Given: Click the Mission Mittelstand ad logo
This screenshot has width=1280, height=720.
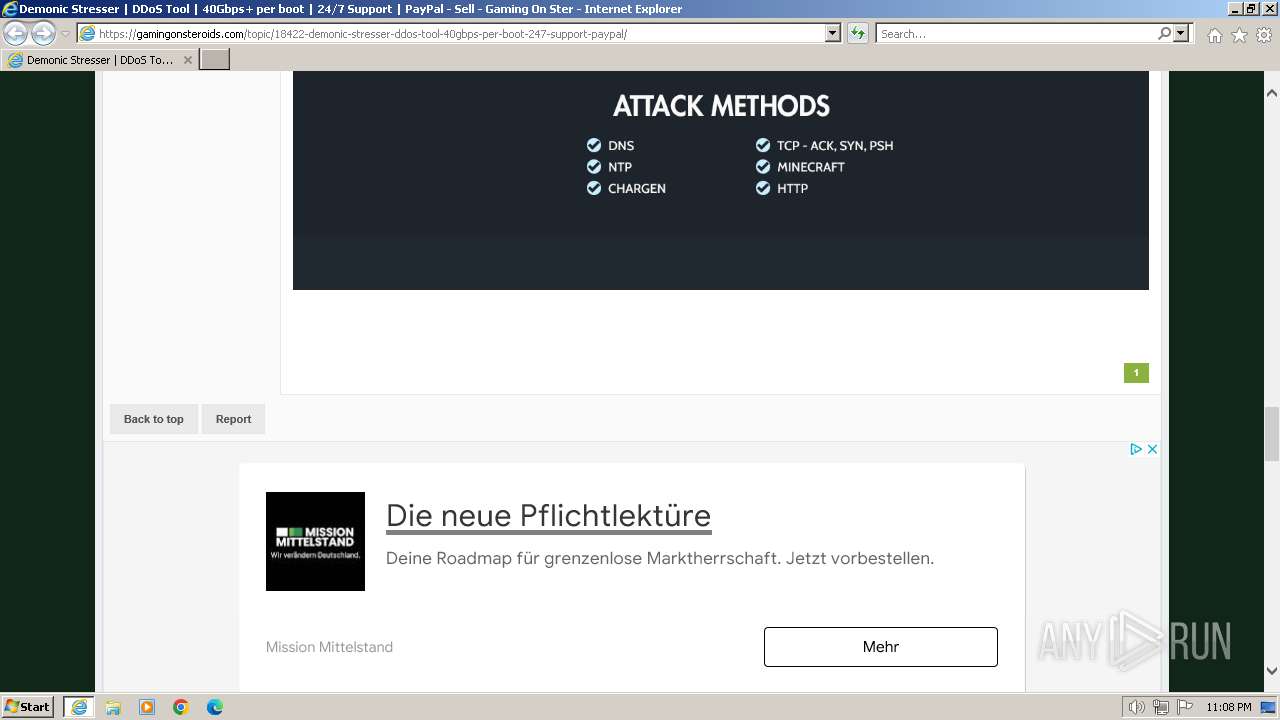Looking at the screenshot, I should [315, 541].
